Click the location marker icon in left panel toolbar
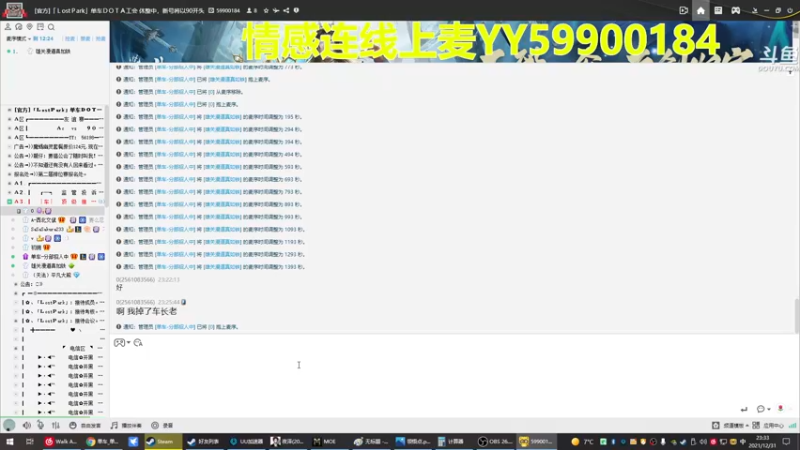The height and width of the screenshot is (450, 800). [x=30, y=27]
